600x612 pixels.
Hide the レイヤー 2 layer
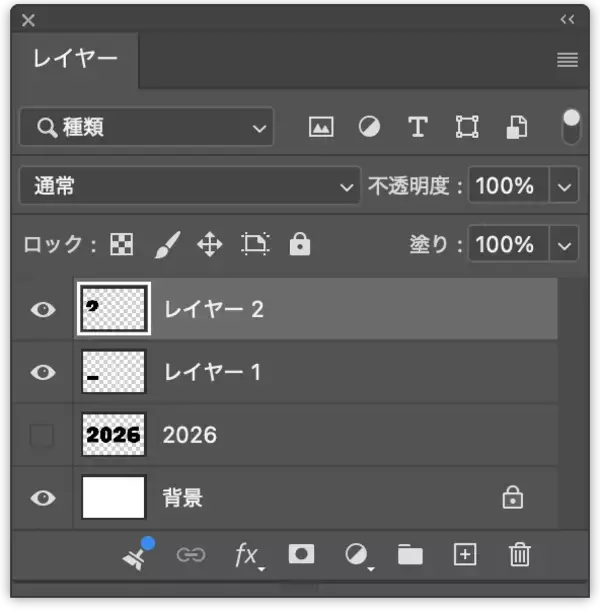43,310
